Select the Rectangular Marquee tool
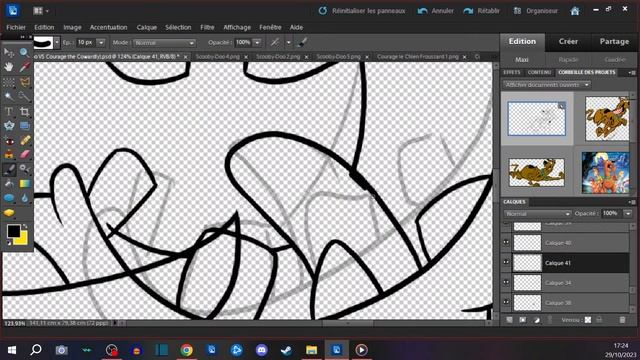The width and height of the screenshot is (640, 360). 9,82
